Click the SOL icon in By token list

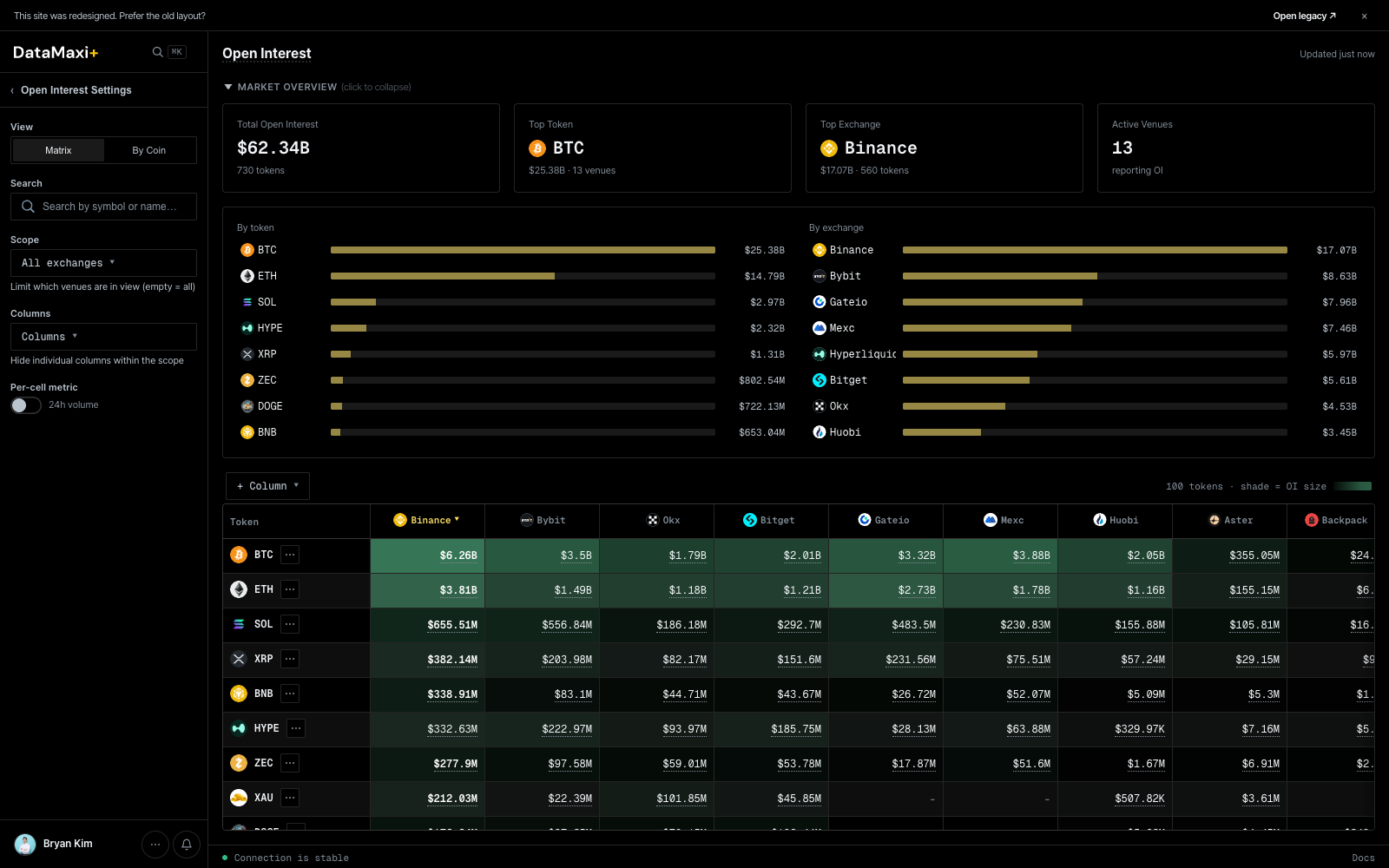[x=247, y=302]
